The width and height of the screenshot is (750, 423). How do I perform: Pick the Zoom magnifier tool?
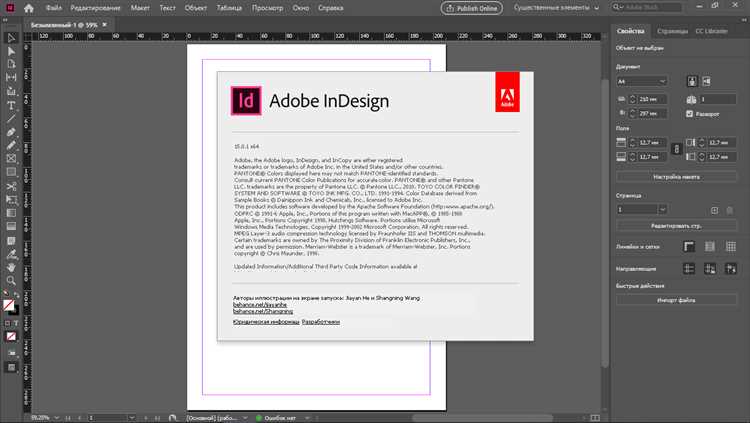coord(11,281)
